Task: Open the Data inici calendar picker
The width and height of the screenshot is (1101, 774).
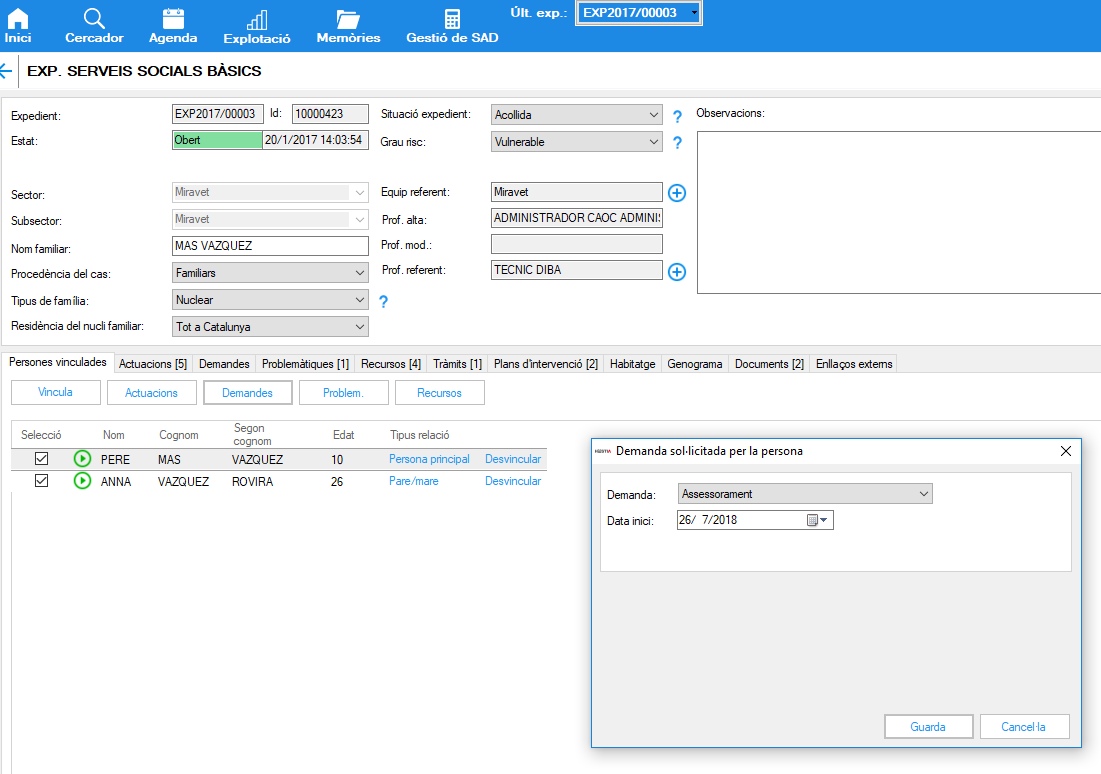Action: pos(817,520)
